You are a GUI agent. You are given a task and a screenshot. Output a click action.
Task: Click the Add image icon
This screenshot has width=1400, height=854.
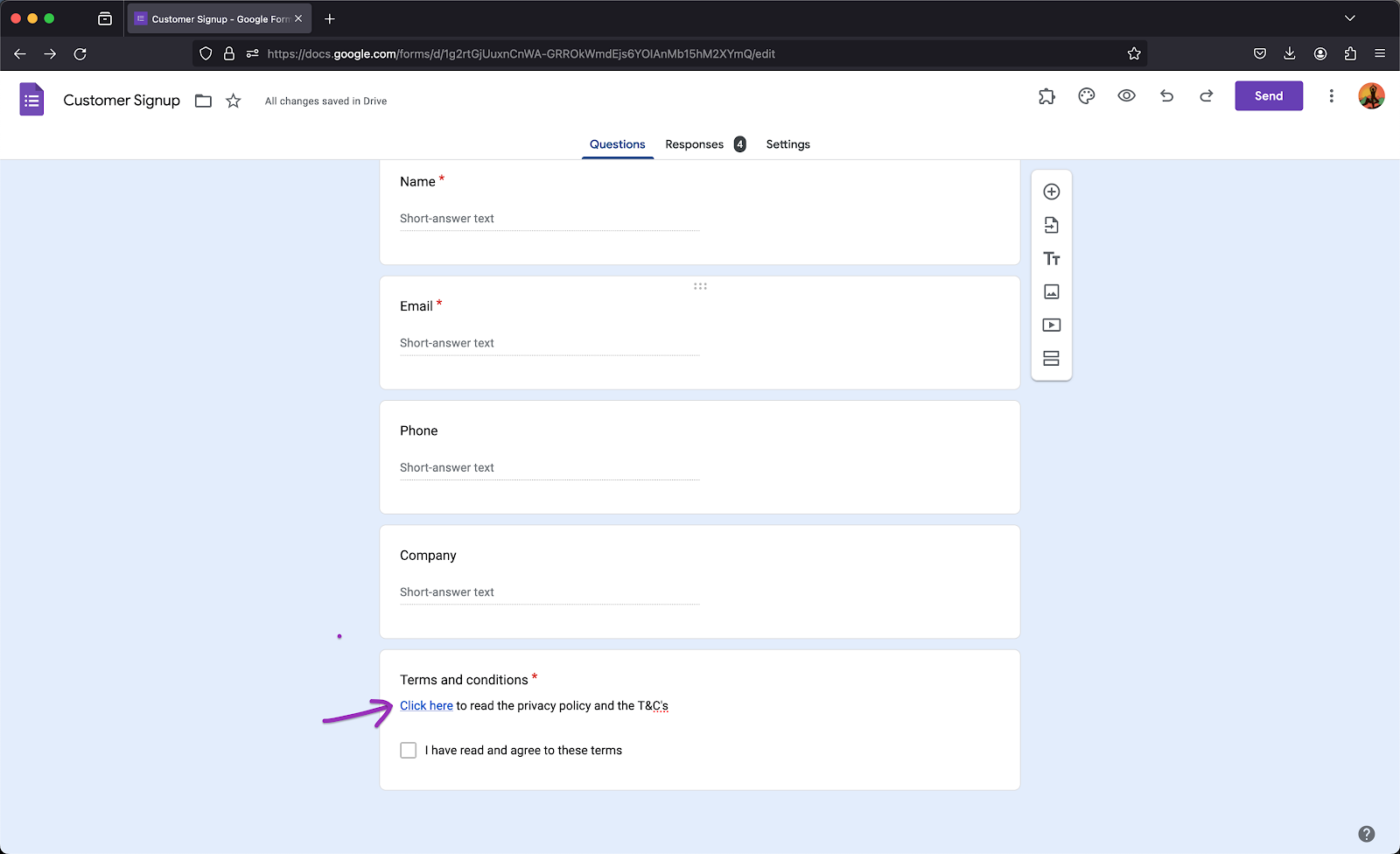coord(1052,292)
